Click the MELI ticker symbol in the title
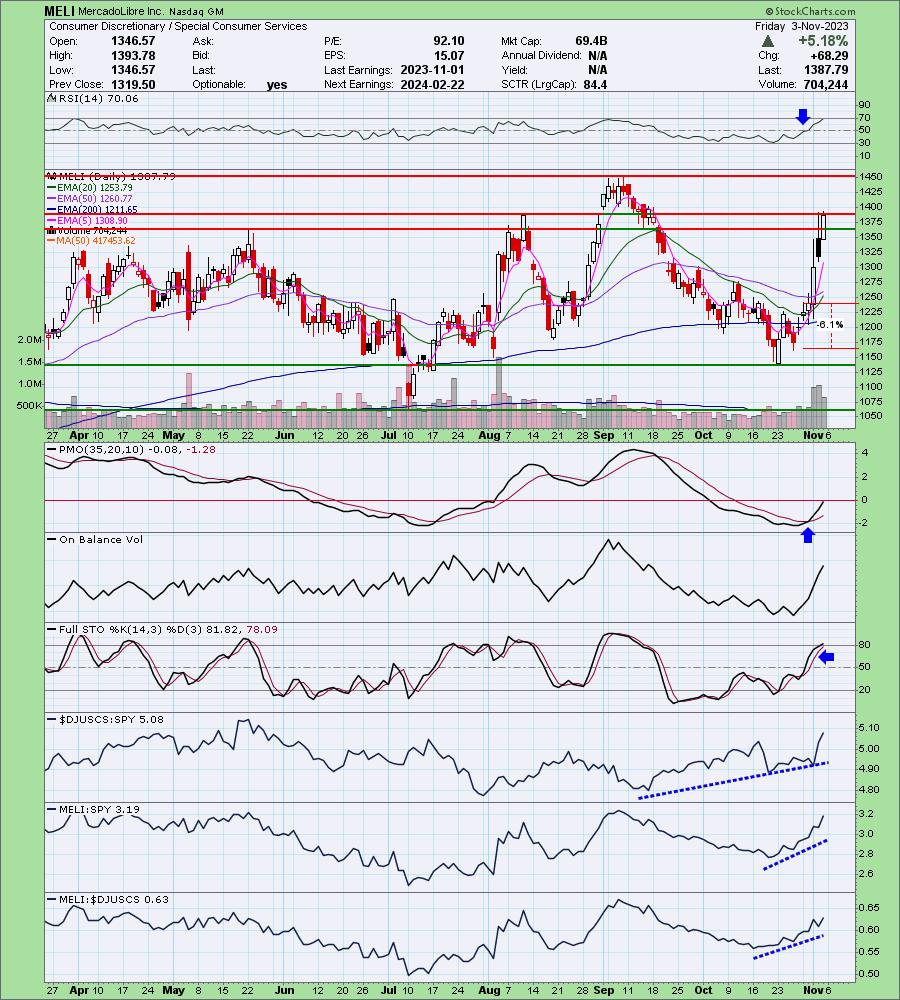Viewport: 900px width, 1000px height. click(x=59, y=11)
